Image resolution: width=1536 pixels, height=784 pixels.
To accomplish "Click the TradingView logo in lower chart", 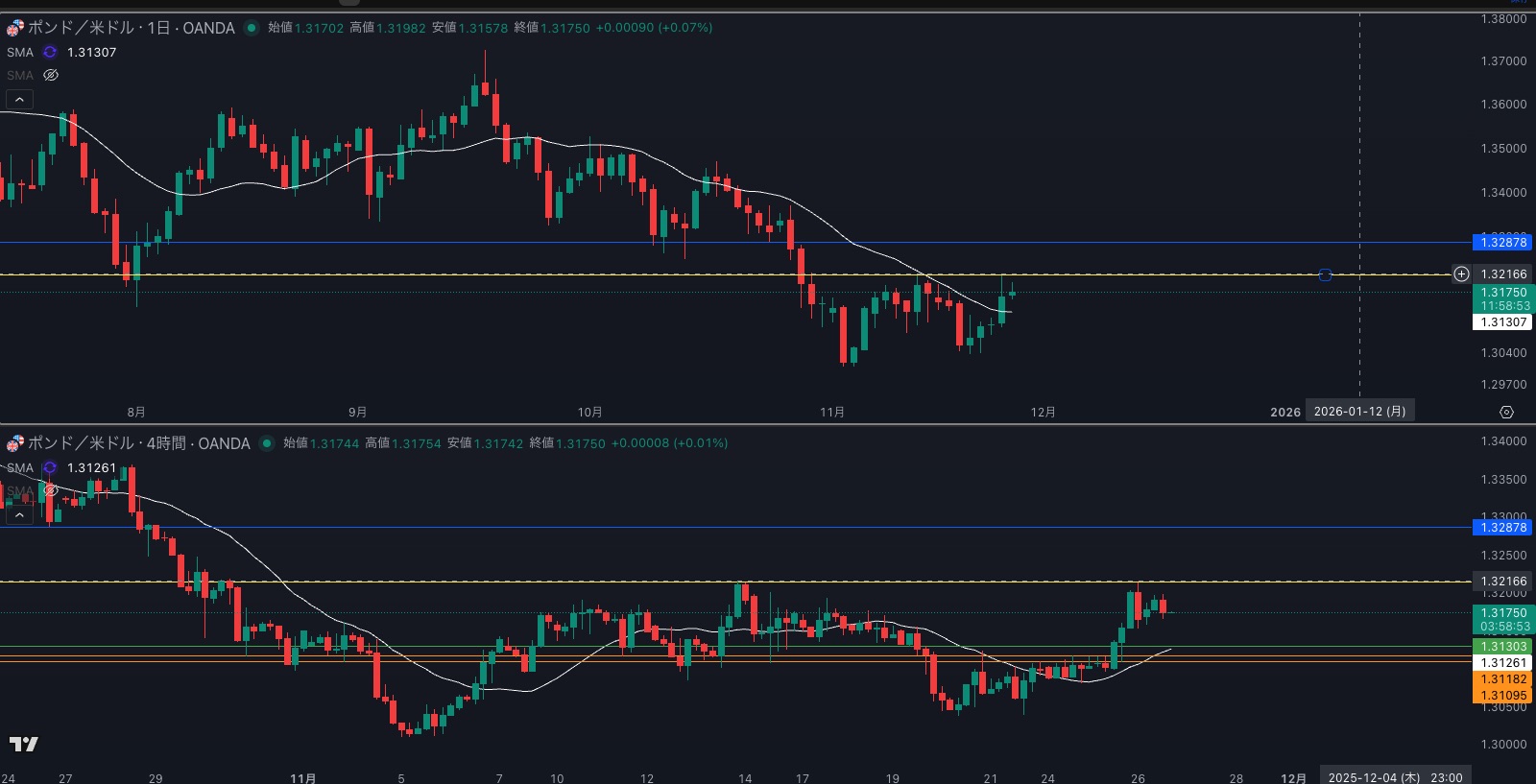I will [x=24, y=744].
